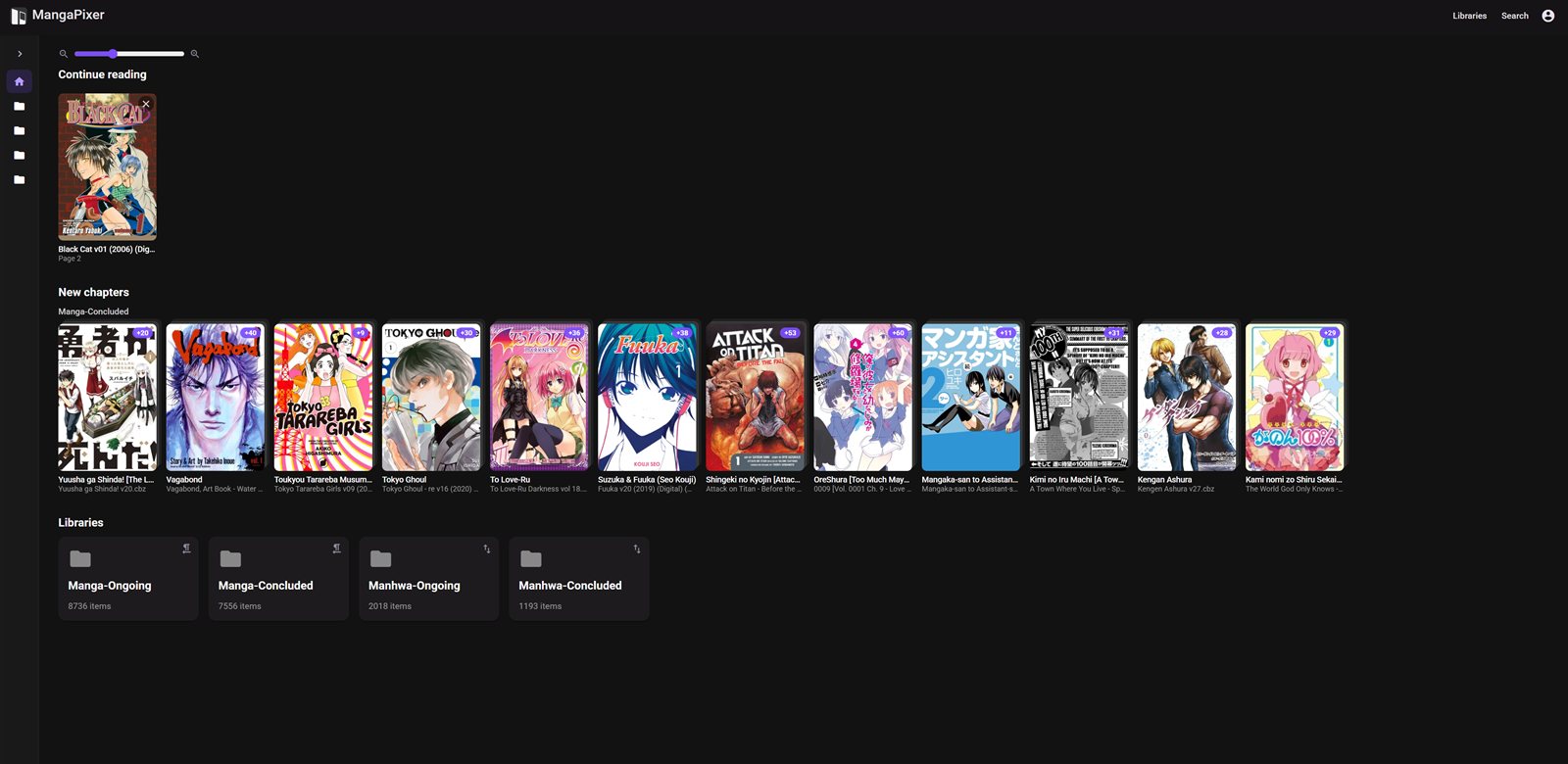1568x764 pixels.
Task: Click the reading-direction icon on Manga-Ongoing card
Action: coord(186,549)
